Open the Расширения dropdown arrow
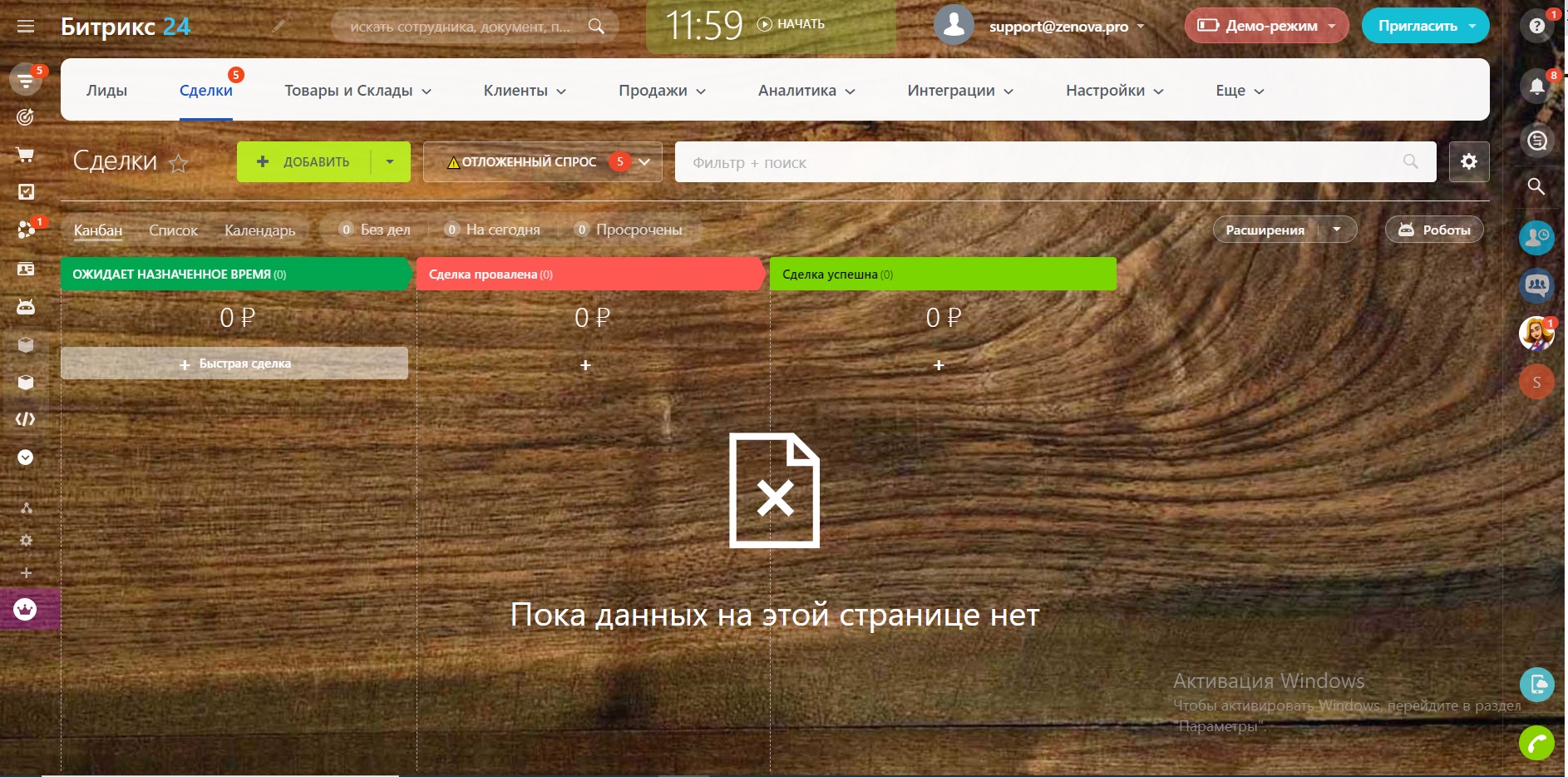The height and width of the screenshot is (777, 1568). pyautogui.click(x=1337, y=230)
